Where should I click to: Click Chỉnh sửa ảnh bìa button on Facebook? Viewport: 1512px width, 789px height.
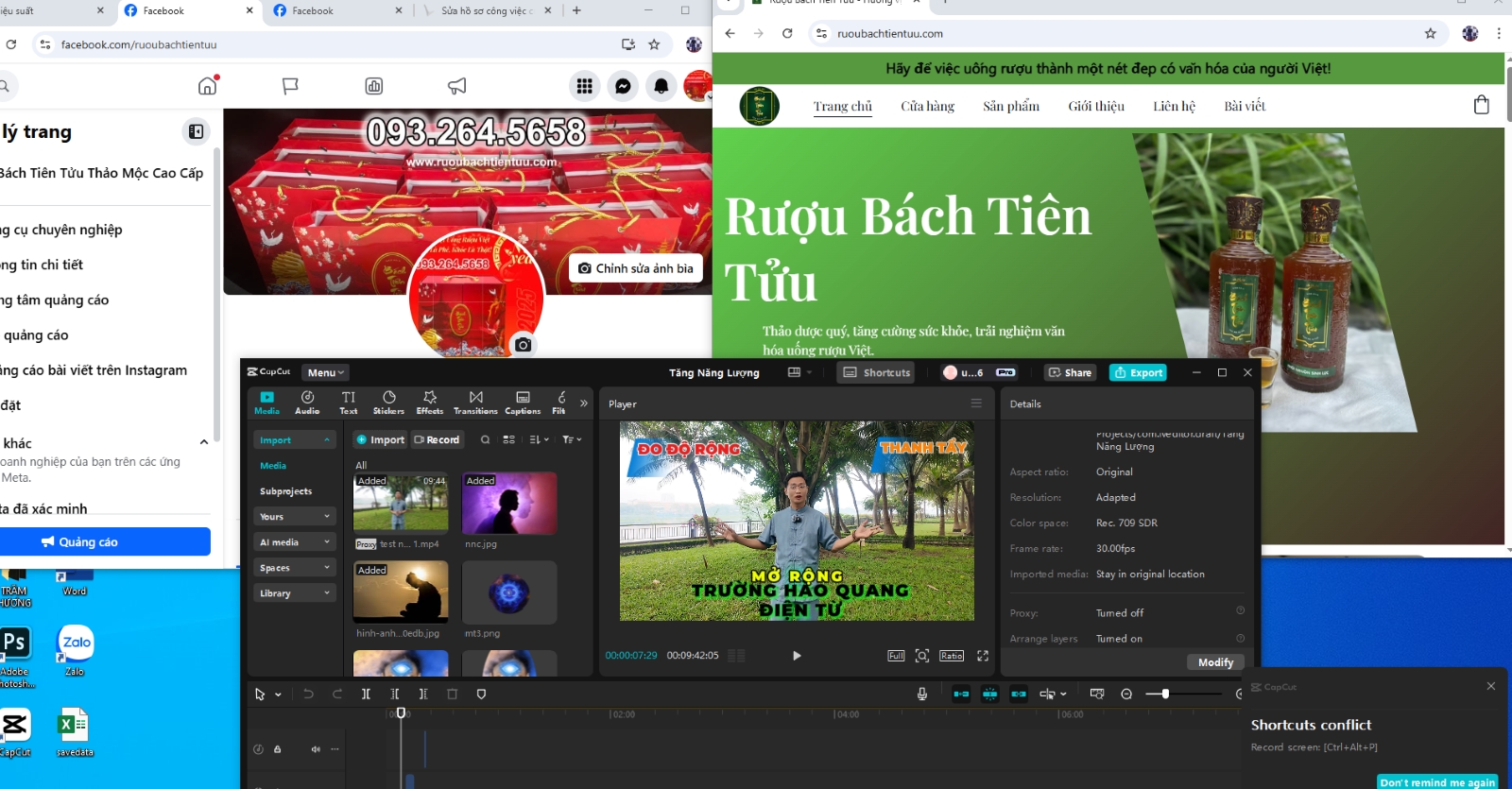pyautogui.click(x=636, y=268)
